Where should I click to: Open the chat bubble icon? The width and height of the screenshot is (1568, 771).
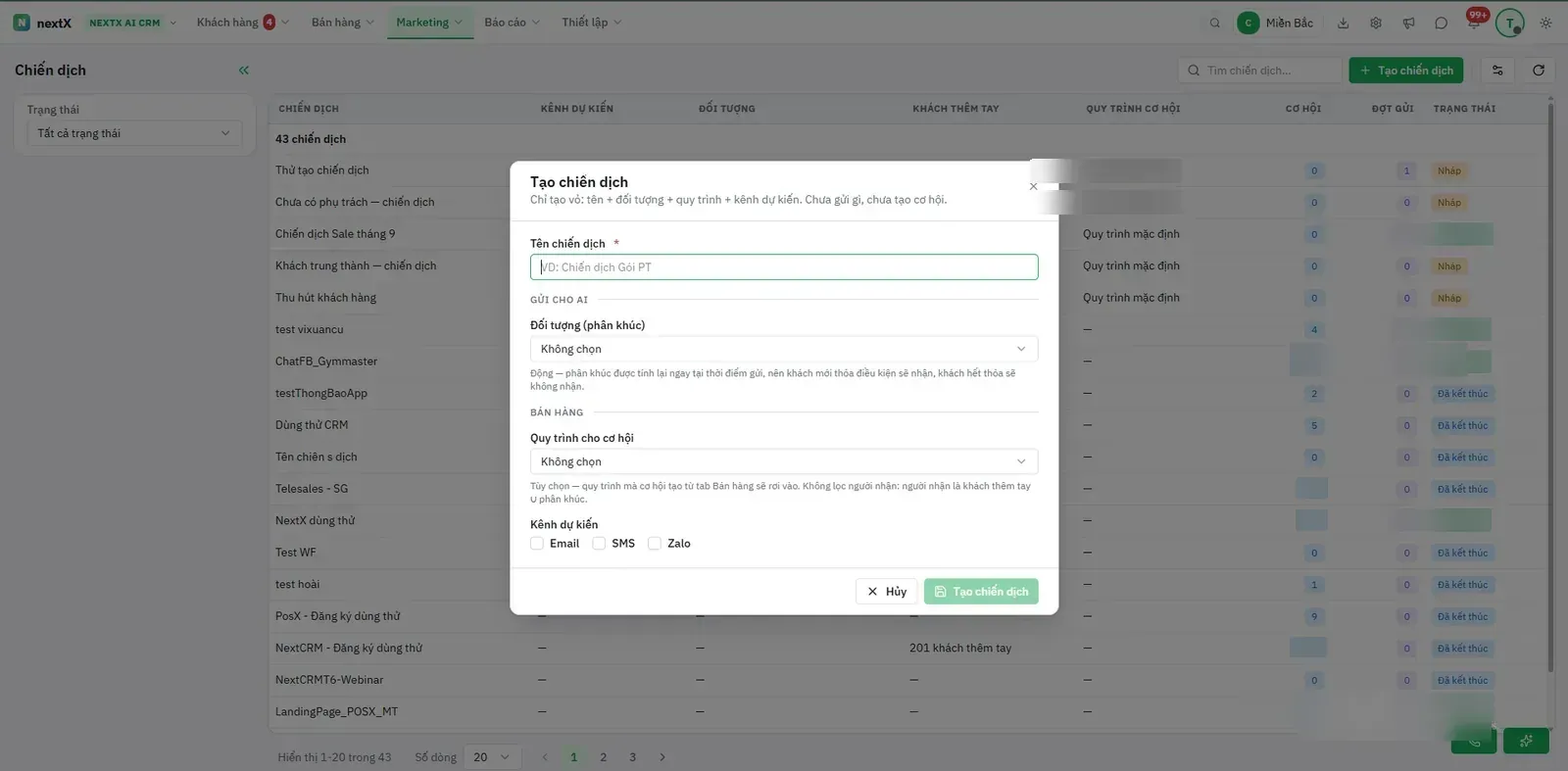tap(1441, 23)
